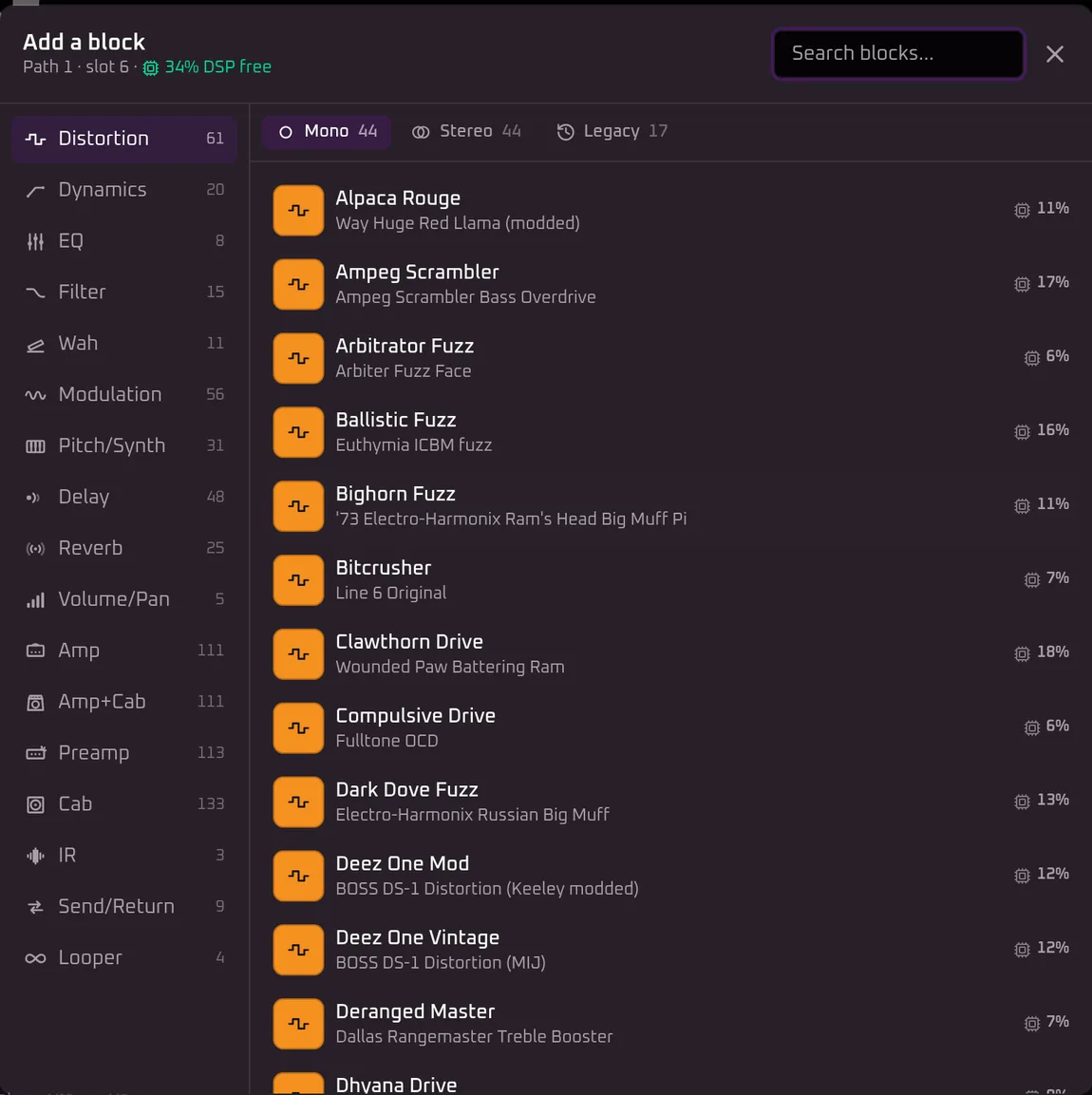Viewport: 1092px width, 1095px height.
Task: Click the Cab count 133
Action: click(211, 804)
